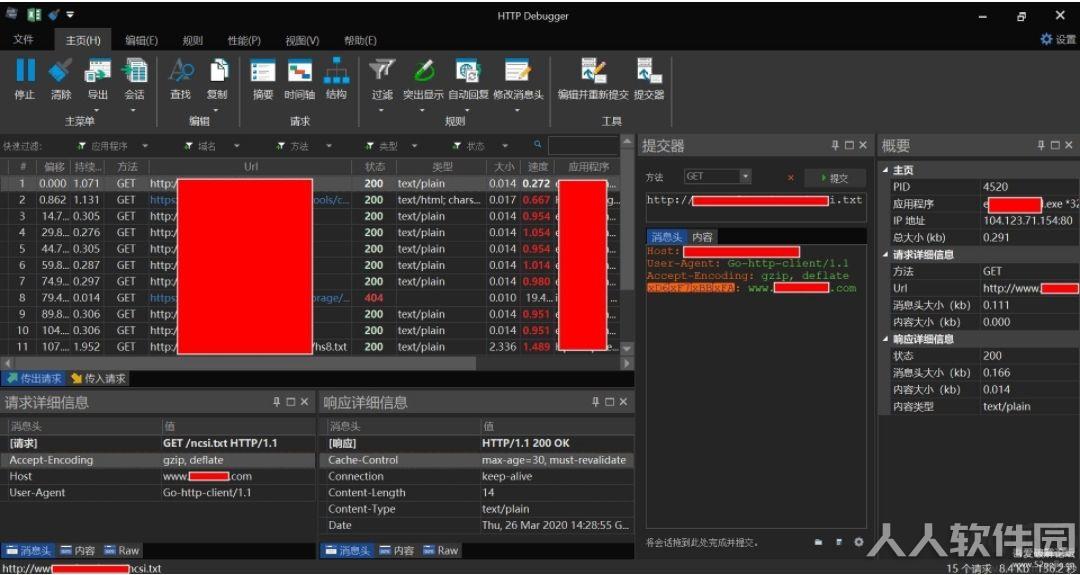Click the Excel export icon in title bar
1080x575 pixels.
pos(33,14)
